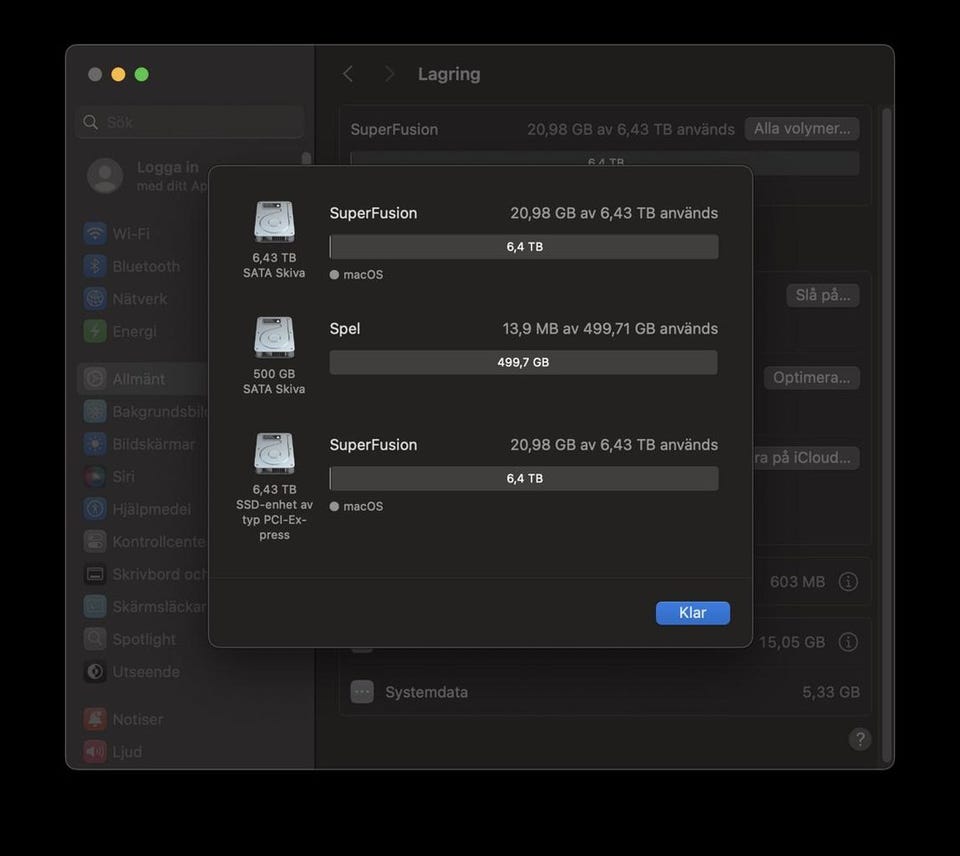Show info for the 603 MB item
This screenshot has width=960, height=856.
(x=848, y=581)
